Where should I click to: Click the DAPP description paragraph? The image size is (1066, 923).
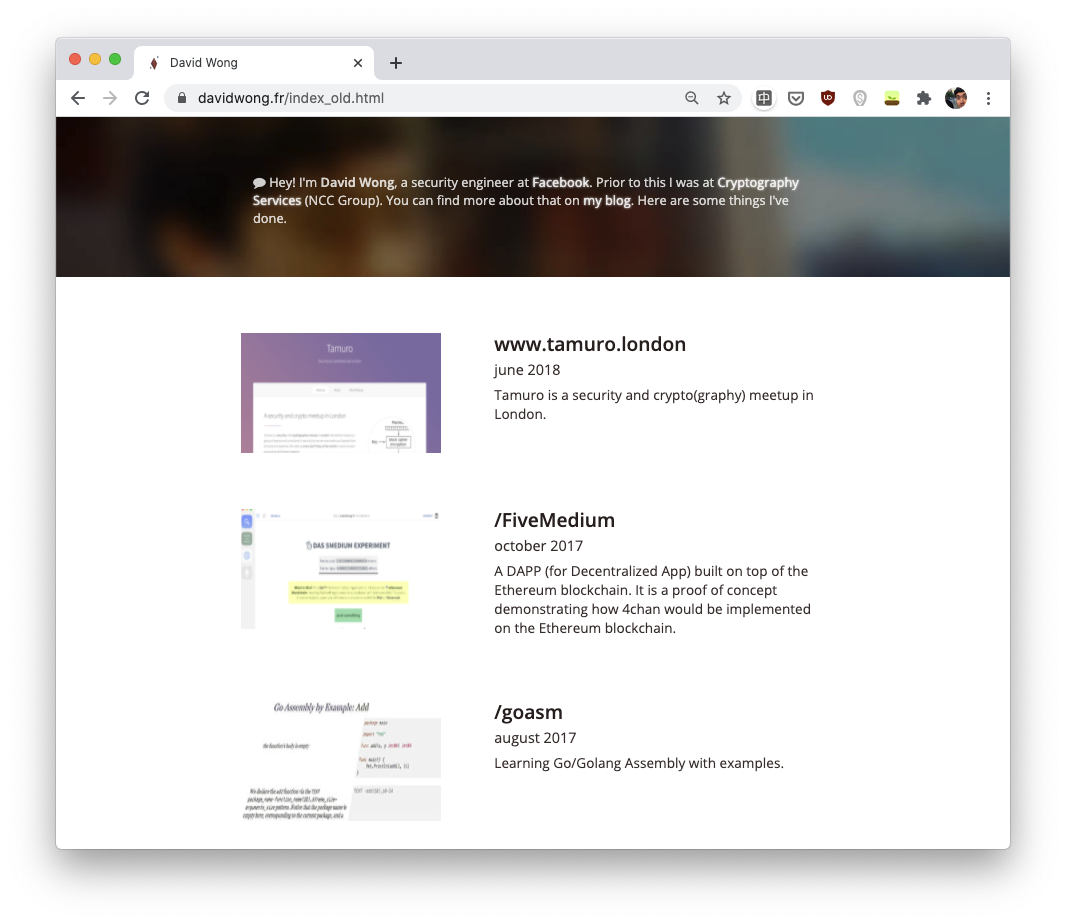[x=653, y=599]
